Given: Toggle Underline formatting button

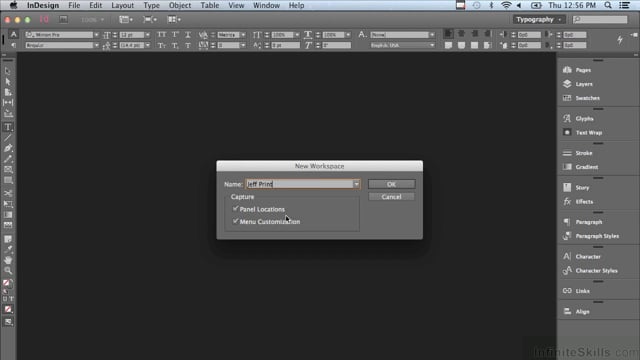Looking at the screenshot, I should point(188,35).
